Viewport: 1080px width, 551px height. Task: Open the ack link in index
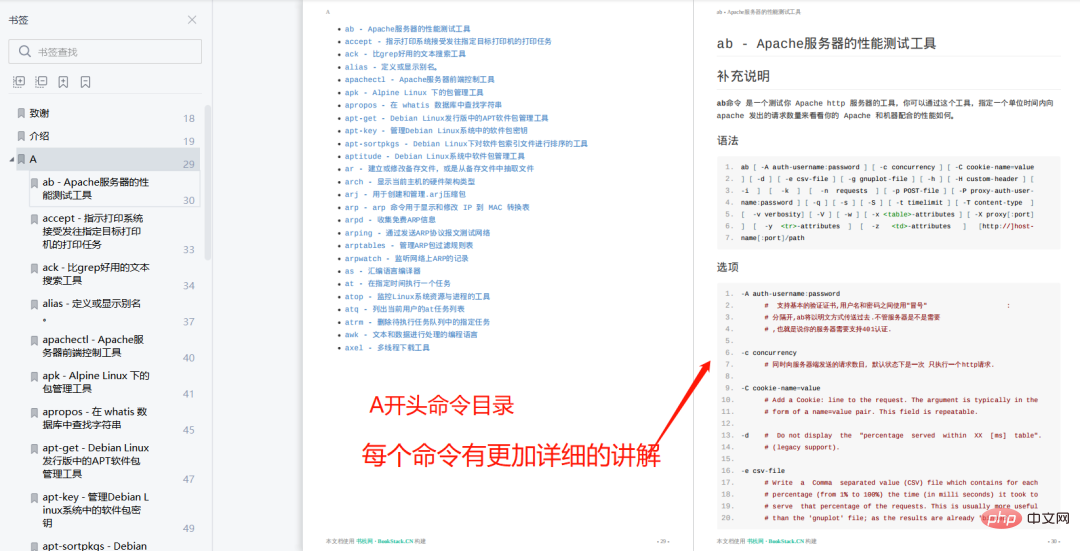point(406,54)
